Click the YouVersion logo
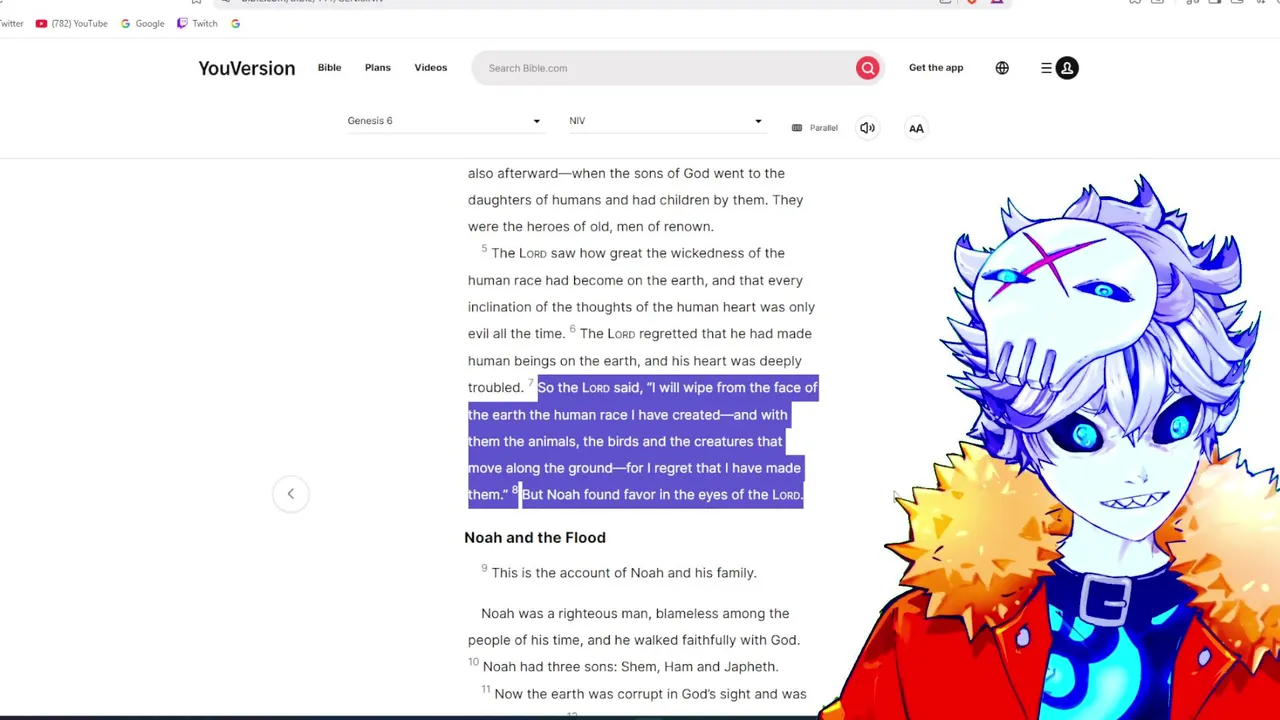Screen dimensions: 1280x720 click(x=246, y=68)
